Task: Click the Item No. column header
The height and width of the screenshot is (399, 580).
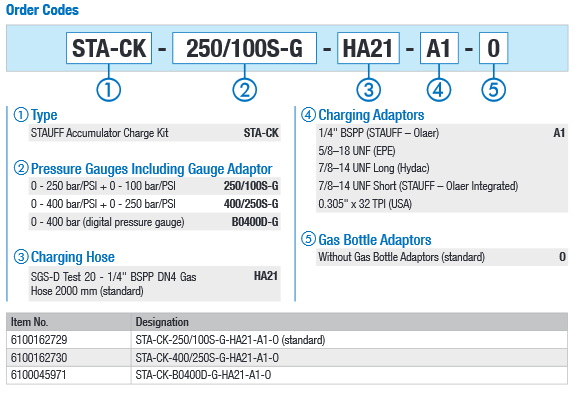Action: (29, 322)
